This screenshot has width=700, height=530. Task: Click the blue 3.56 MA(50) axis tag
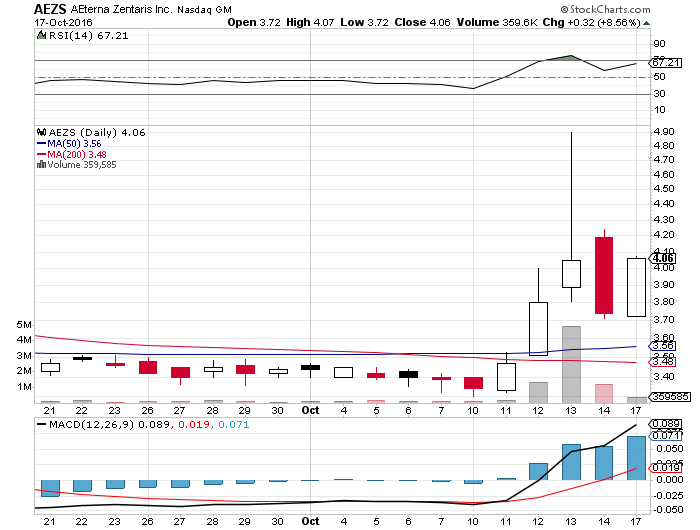coord(663,346)
